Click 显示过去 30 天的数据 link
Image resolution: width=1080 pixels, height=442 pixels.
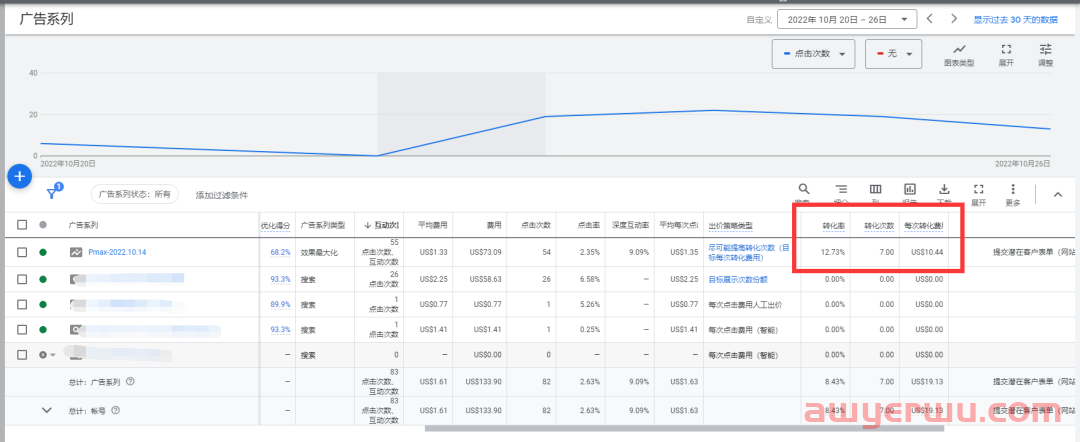click(1015, 20)
